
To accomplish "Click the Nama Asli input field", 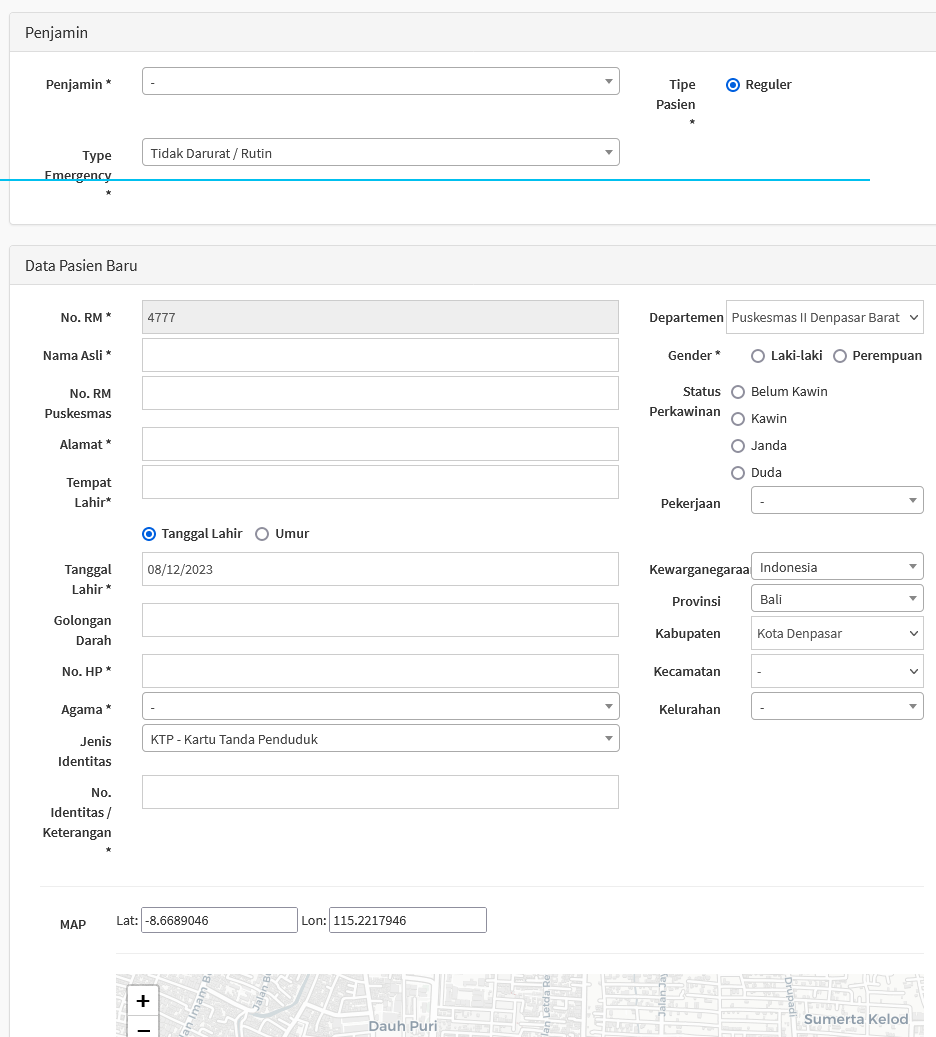I will [x=380, y=355].
